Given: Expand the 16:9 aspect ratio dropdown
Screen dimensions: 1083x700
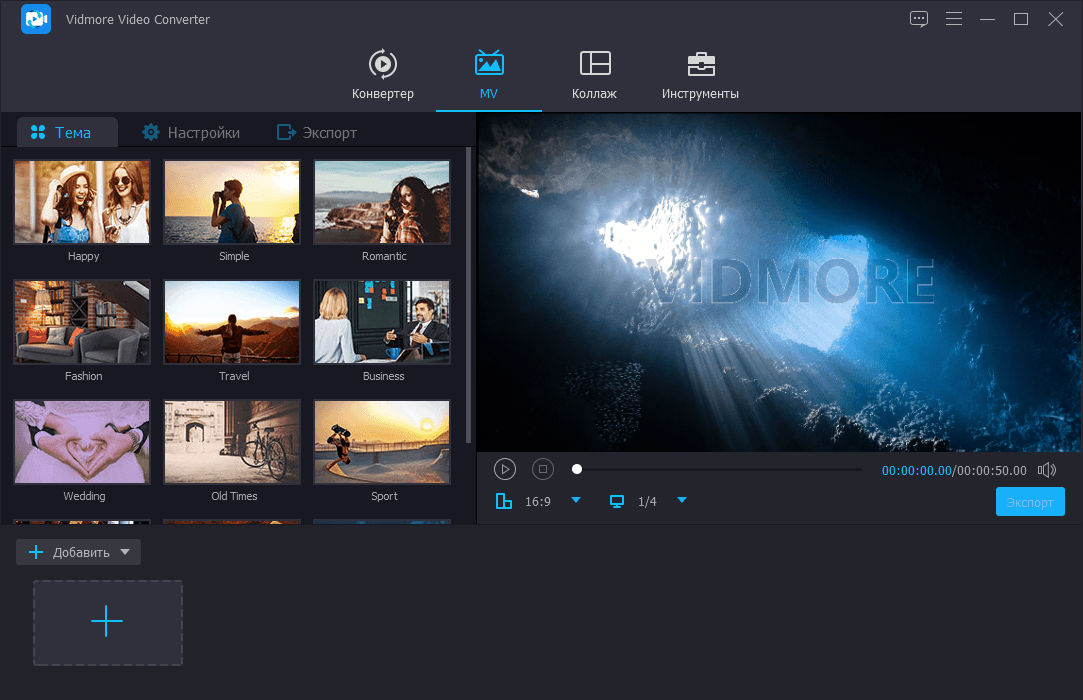Looking at the screenshot, I should coord(576,500).
